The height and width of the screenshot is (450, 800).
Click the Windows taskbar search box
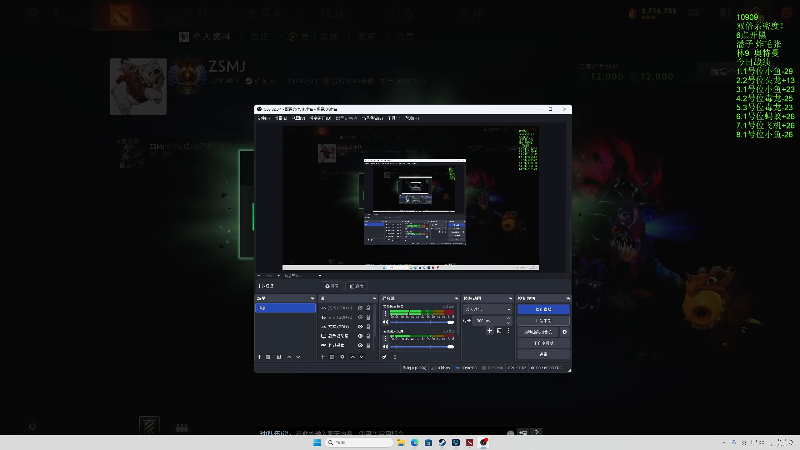click(359, 442)
